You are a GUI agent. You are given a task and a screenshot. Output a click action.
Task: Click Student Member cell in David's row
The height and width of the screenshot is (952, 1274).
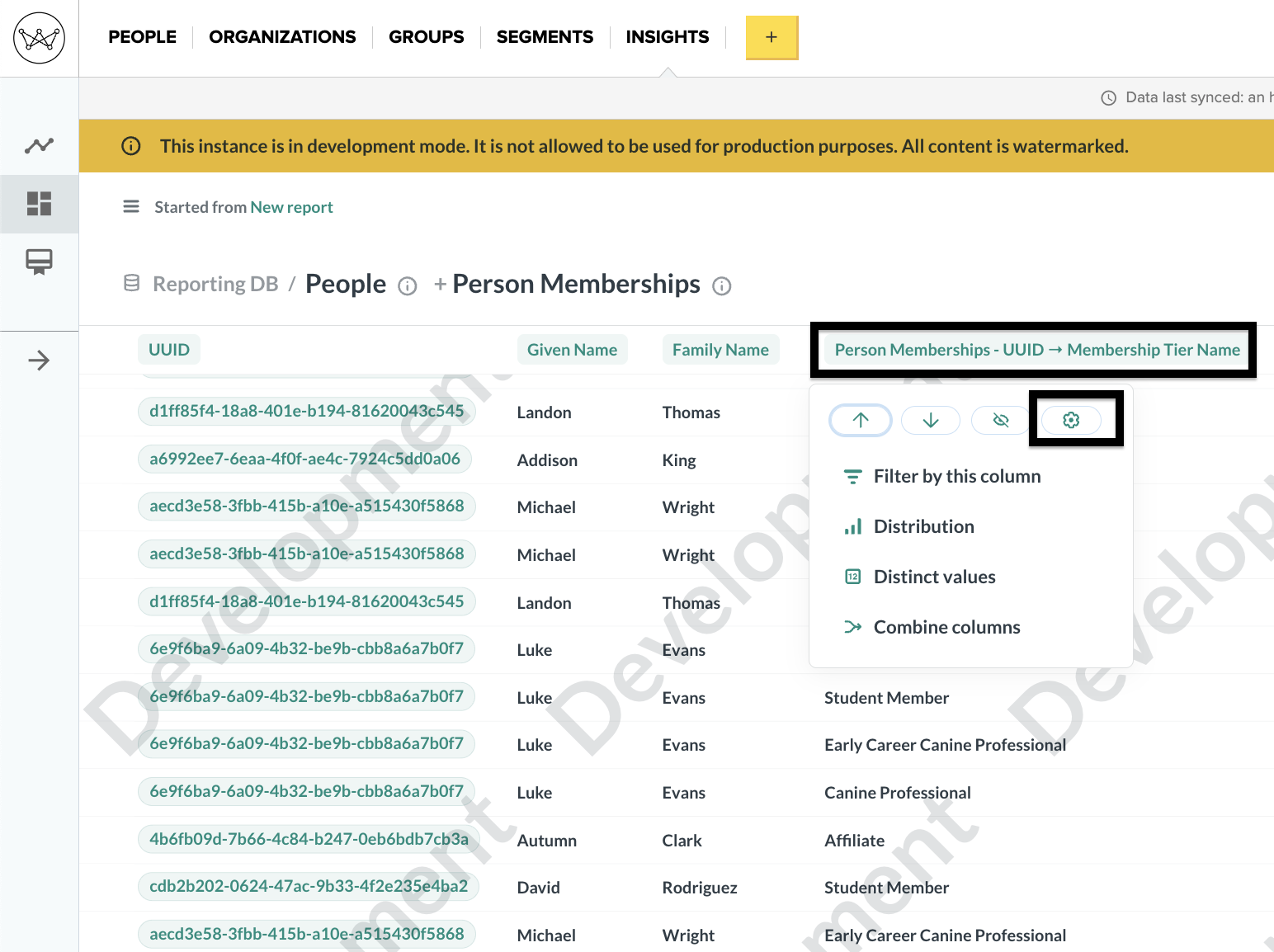[887, 888]
